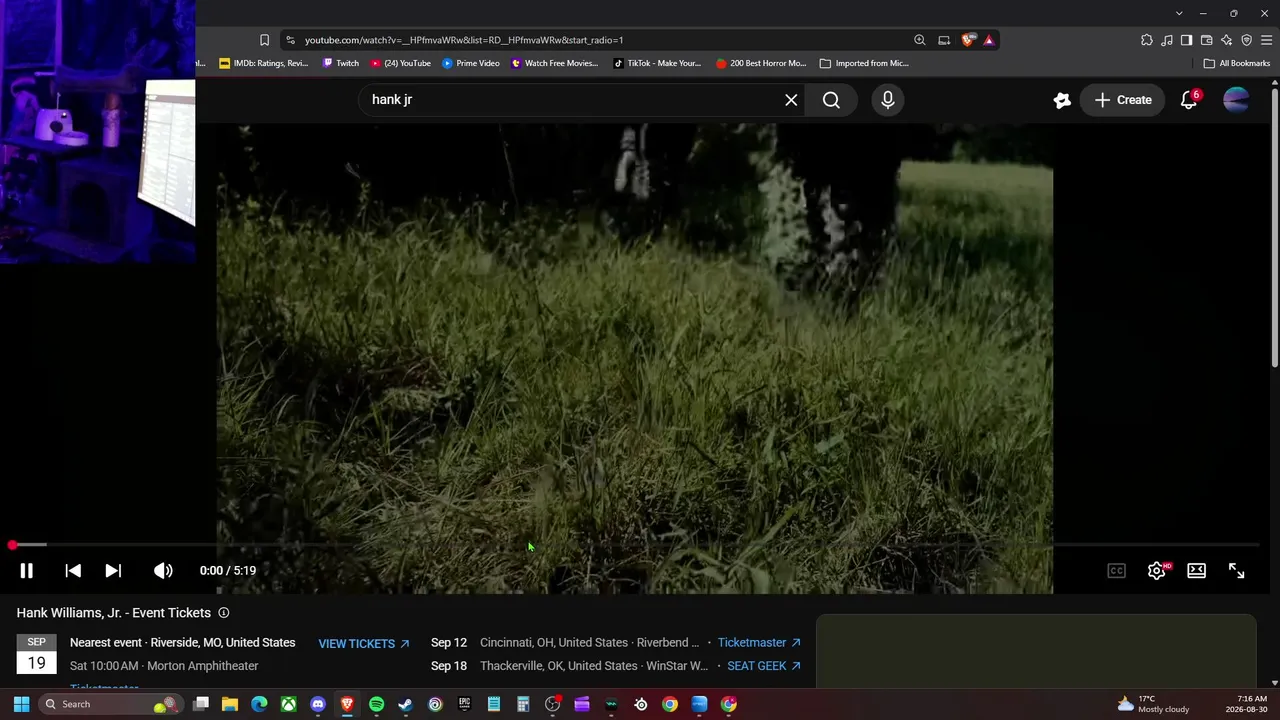
Task: Open the browser main hamburger menu
Action: pos(1266,40)
